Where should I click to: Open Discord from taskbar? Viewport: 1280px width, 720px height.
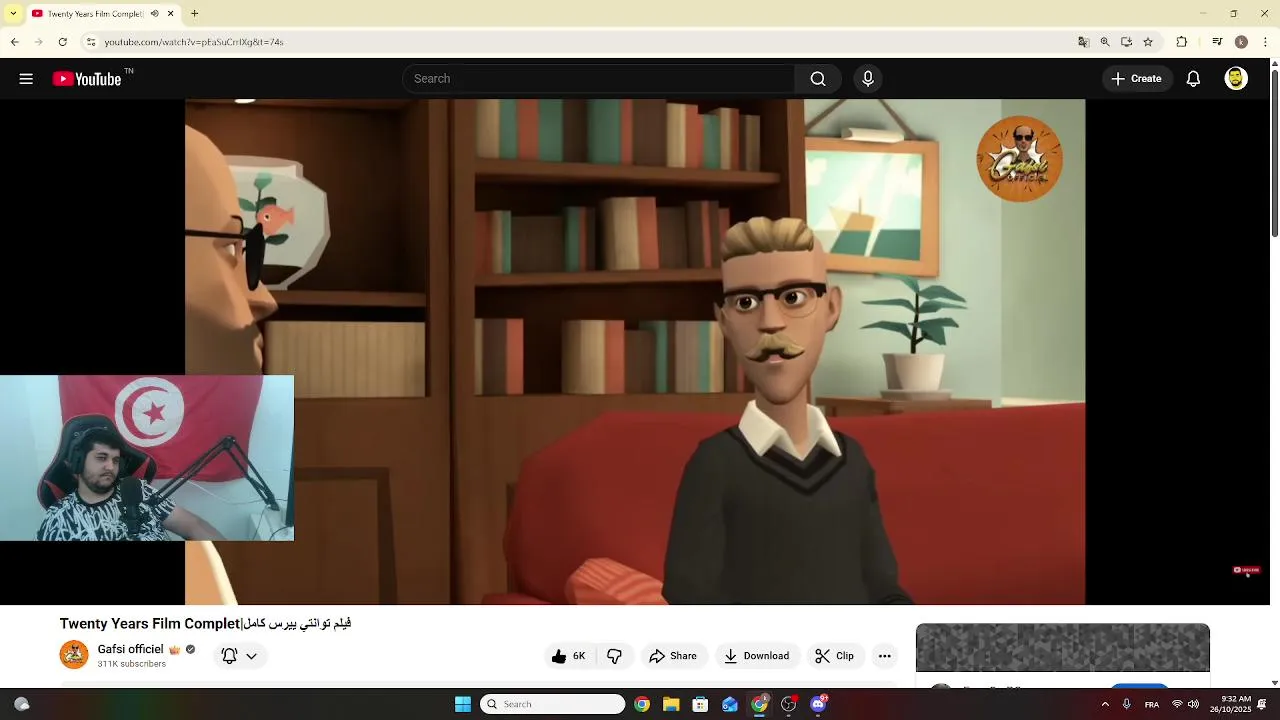pos(818,704)
